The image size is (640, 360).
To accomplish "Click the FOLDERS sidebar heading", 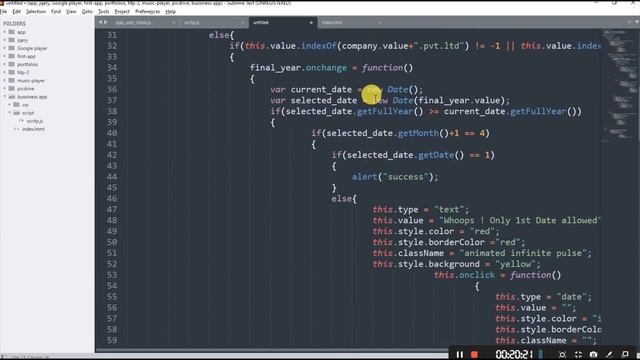I will click(14, 24).
